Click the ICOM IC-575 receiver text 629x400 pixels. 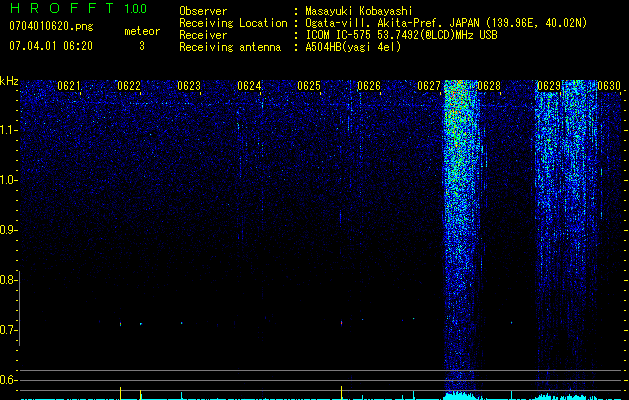coord(401,35)
